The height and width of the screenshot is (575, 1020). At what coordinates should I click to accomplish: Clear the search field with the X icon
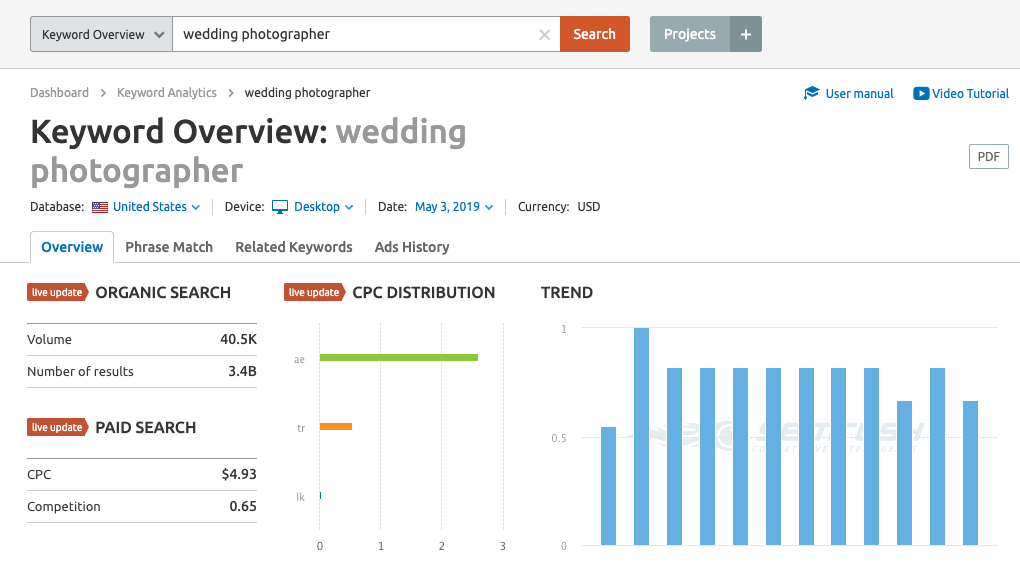click(544, 35)
